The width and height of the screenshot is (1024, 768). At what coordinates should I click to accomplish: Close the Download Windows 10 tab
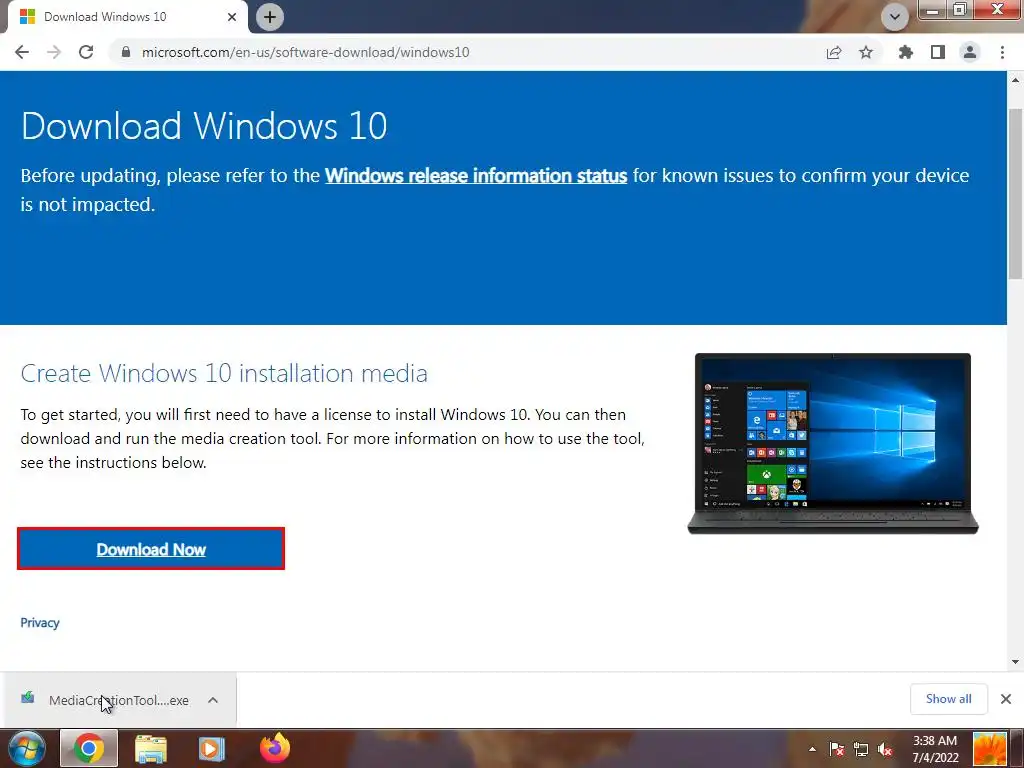(x=232, y=17)
